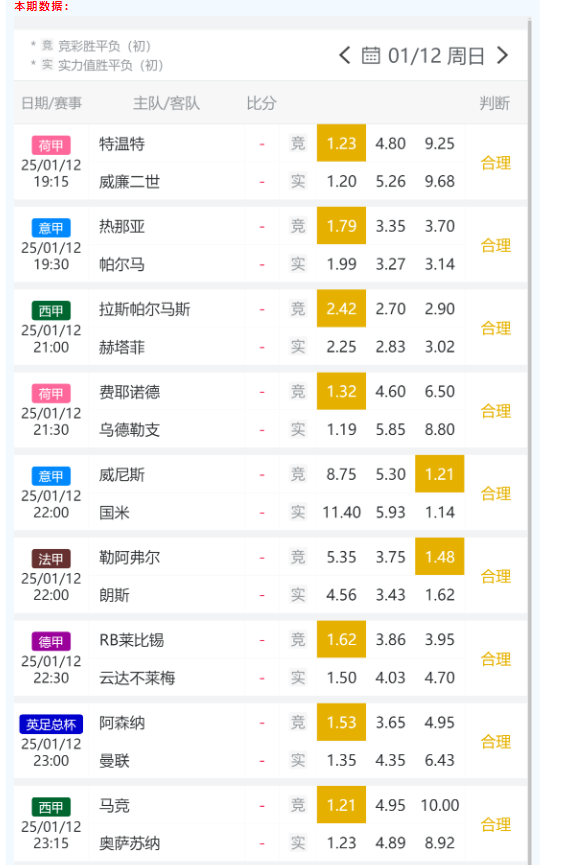Click 合理 judgment for 费耶诺德 match

point(495,411)
